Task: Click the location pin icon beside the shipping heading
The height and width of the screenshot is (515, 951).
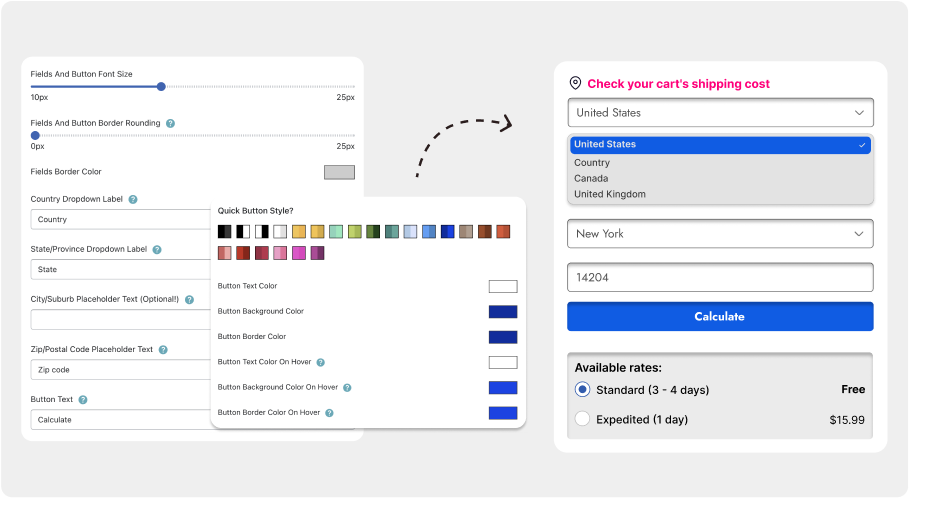Action: [575, 83]
